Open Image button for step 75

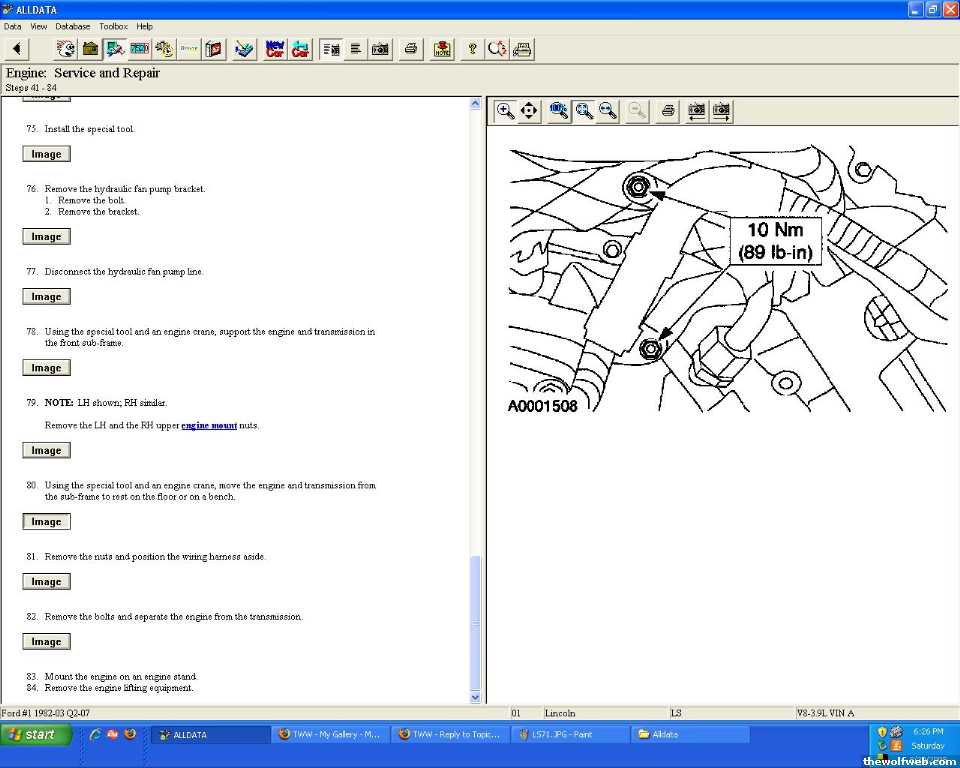[46, 154]
